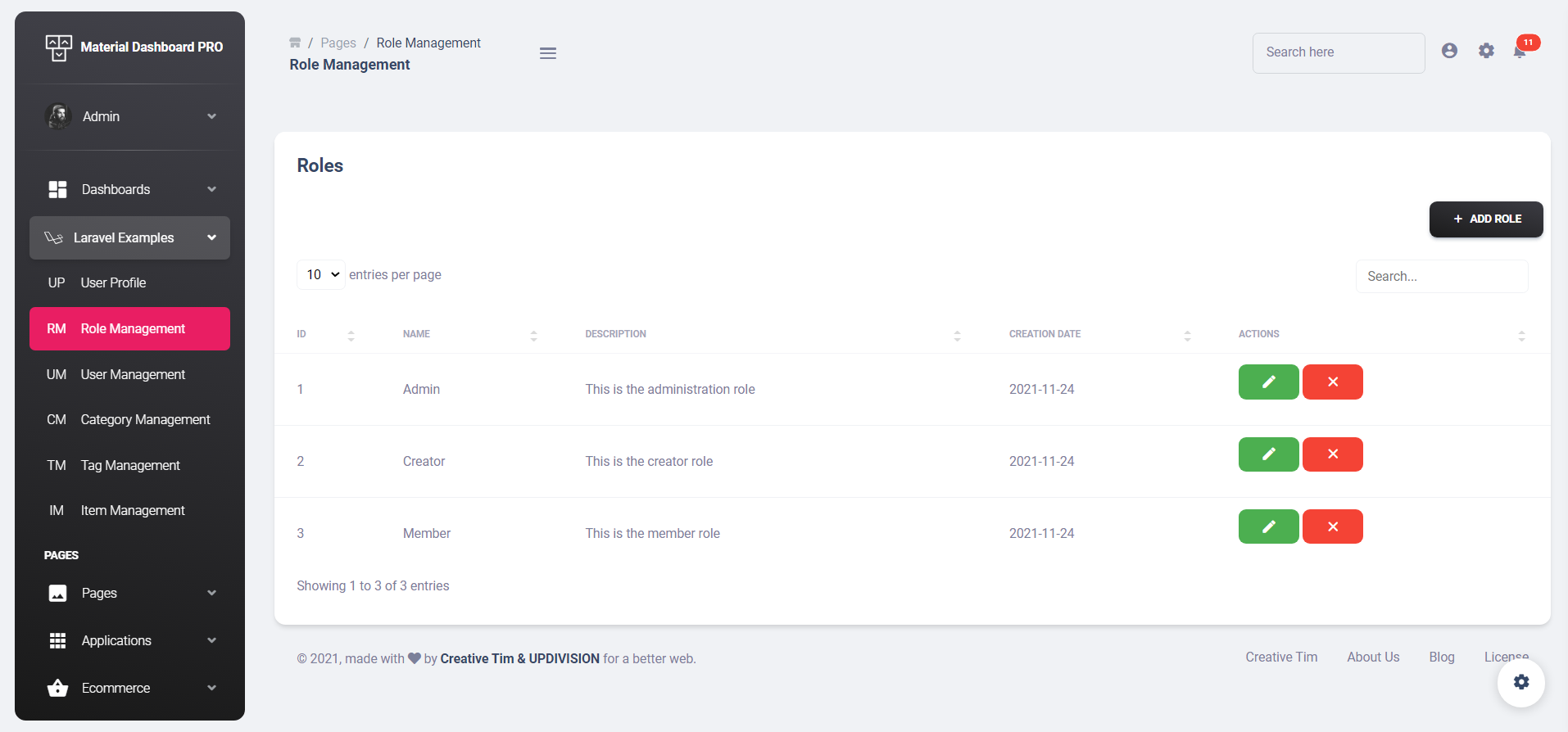1568x732 pixels.
Task: Click the Add Role button
Action: click(x=1485, y=219)
